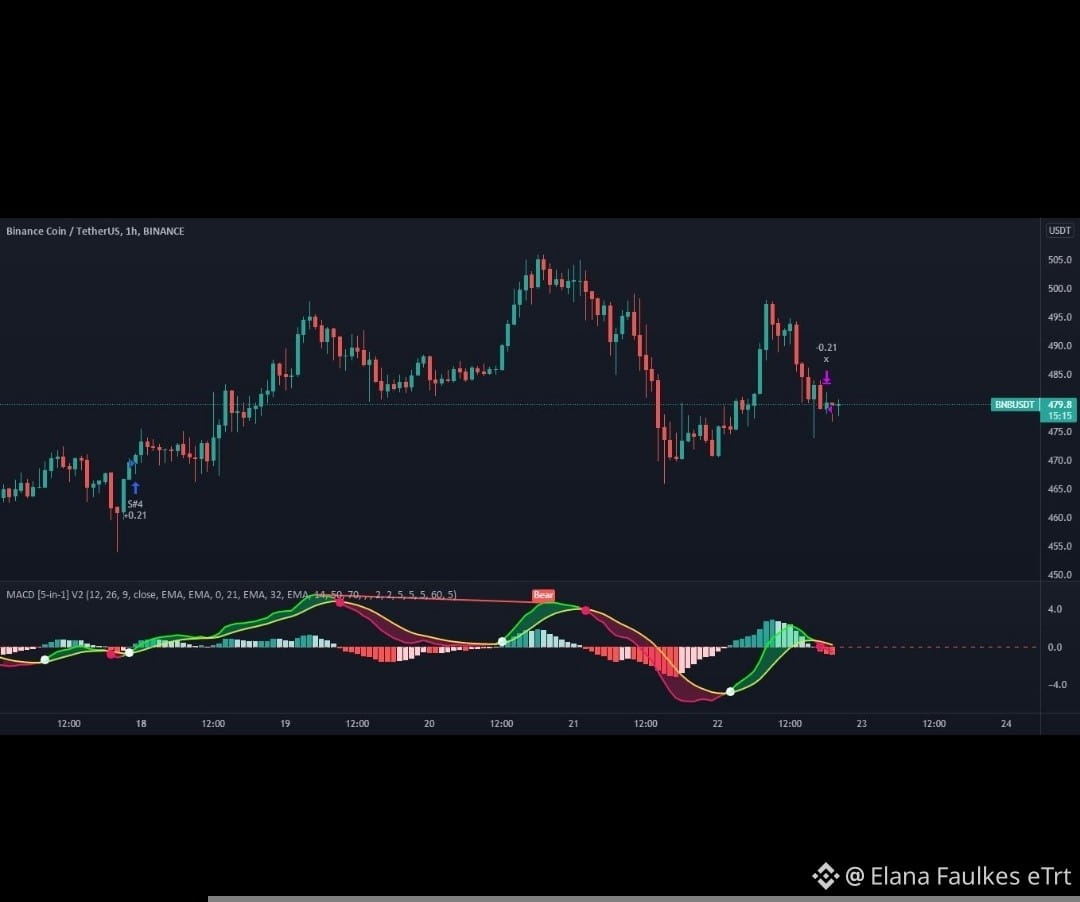Click the S#4 trade annotation text
The height and width of the screenshot is (902, 1080).
click(x=135, y=504)
